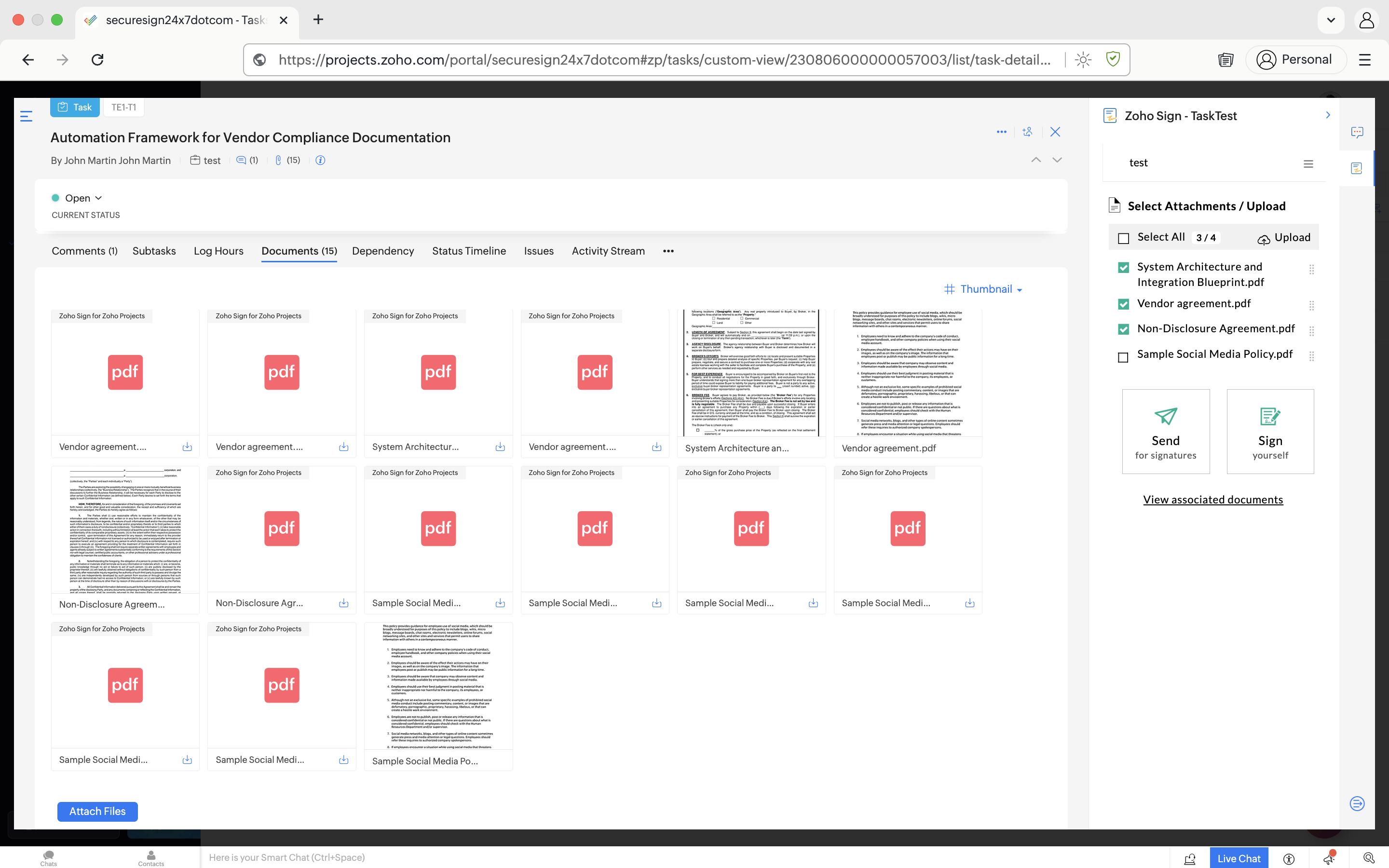Click the Upload cloud icon
This screenshot has width=1389, height=868.
1263,239
